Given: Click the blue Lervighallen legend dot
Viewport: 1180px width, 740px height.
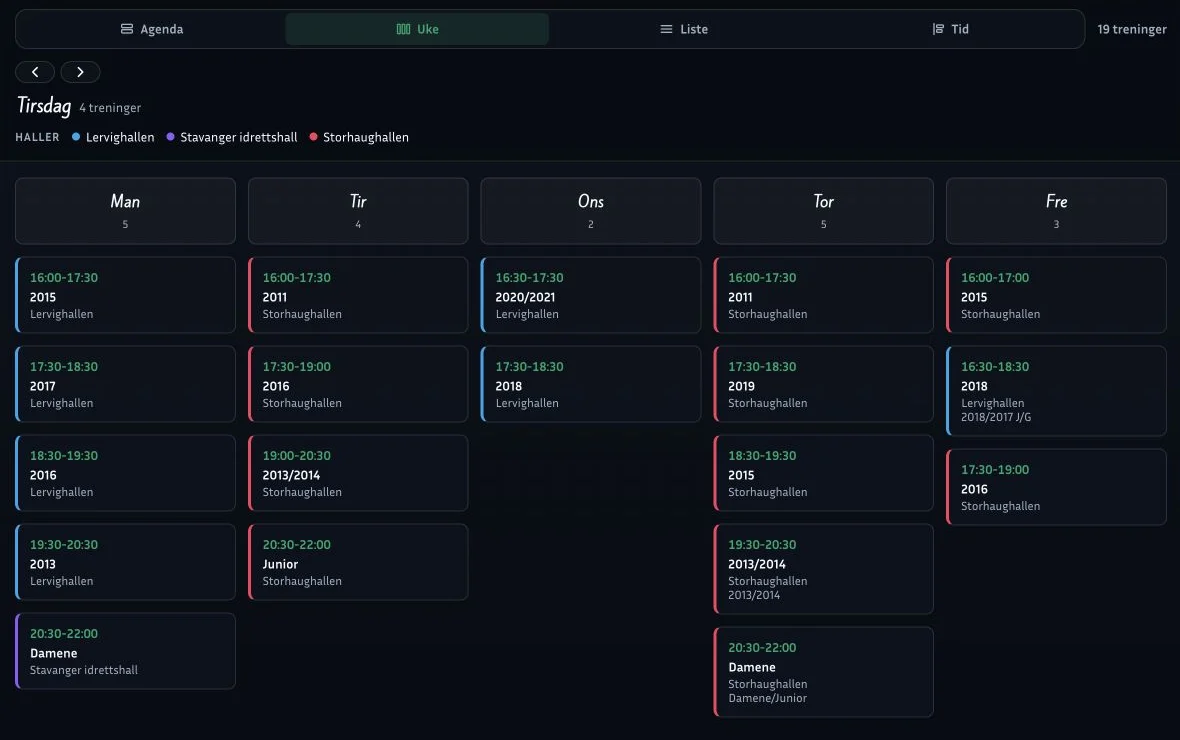Looking at the screenshot, I should pyautogui.click(x=76, y=137).
